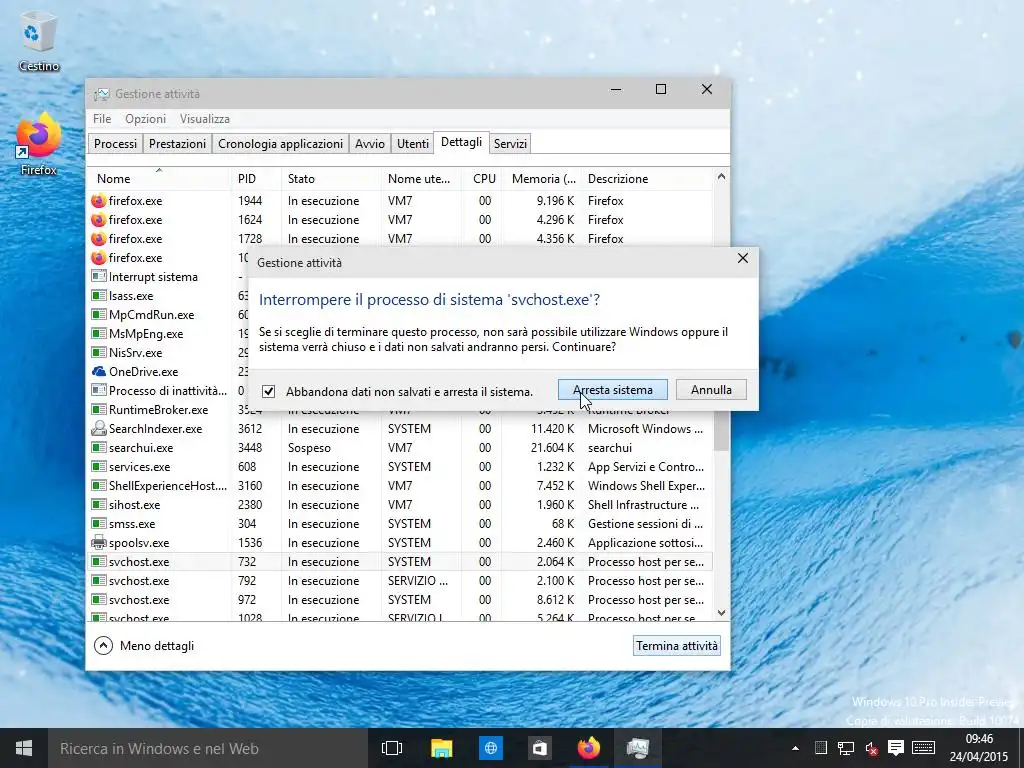
Task: Confirm with Arresta sistema button
Action: (613, 390)
